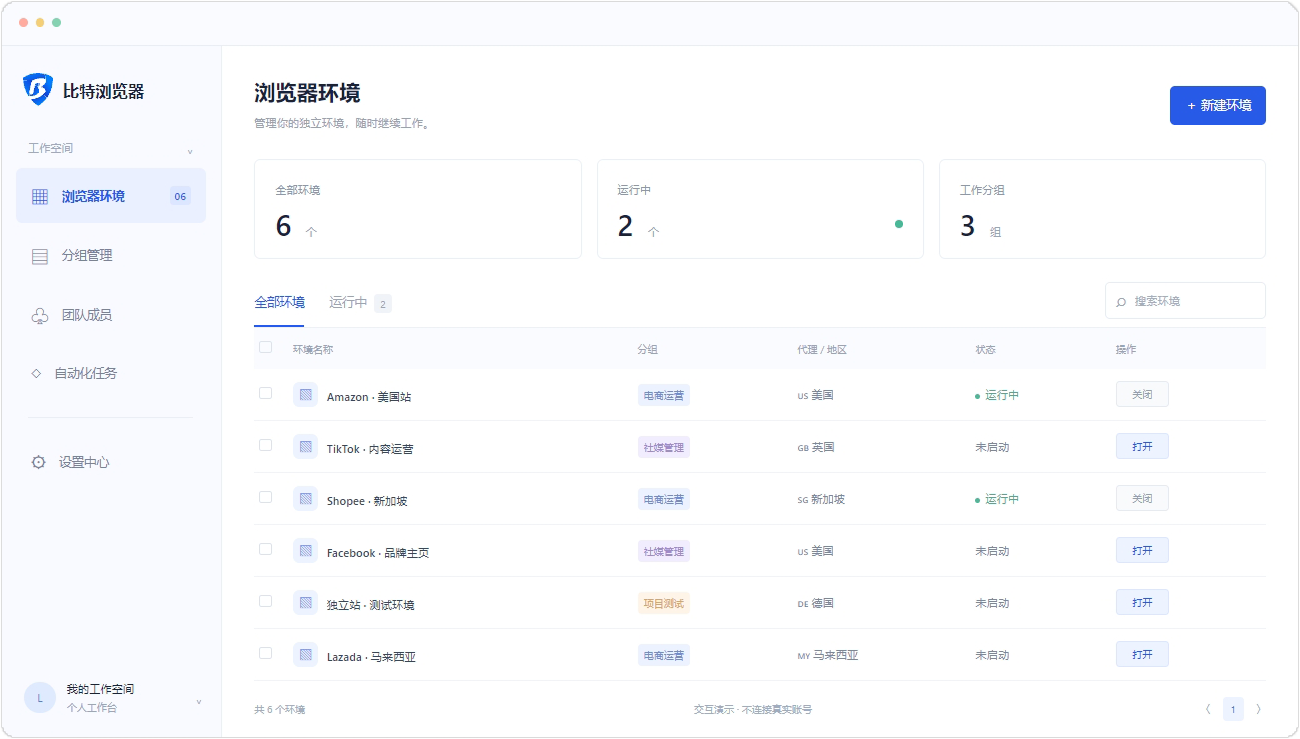Click 打开 for Facebook · 品牌主页
This screenshot has width=1300, height=739.
tap(1142, 550)
